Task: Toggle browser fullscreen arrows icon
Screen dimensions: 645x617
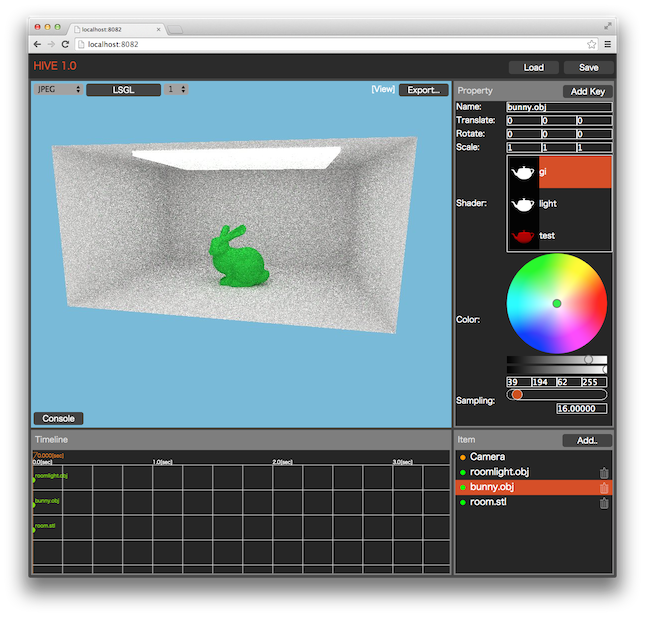Action: tap(608, 26)
